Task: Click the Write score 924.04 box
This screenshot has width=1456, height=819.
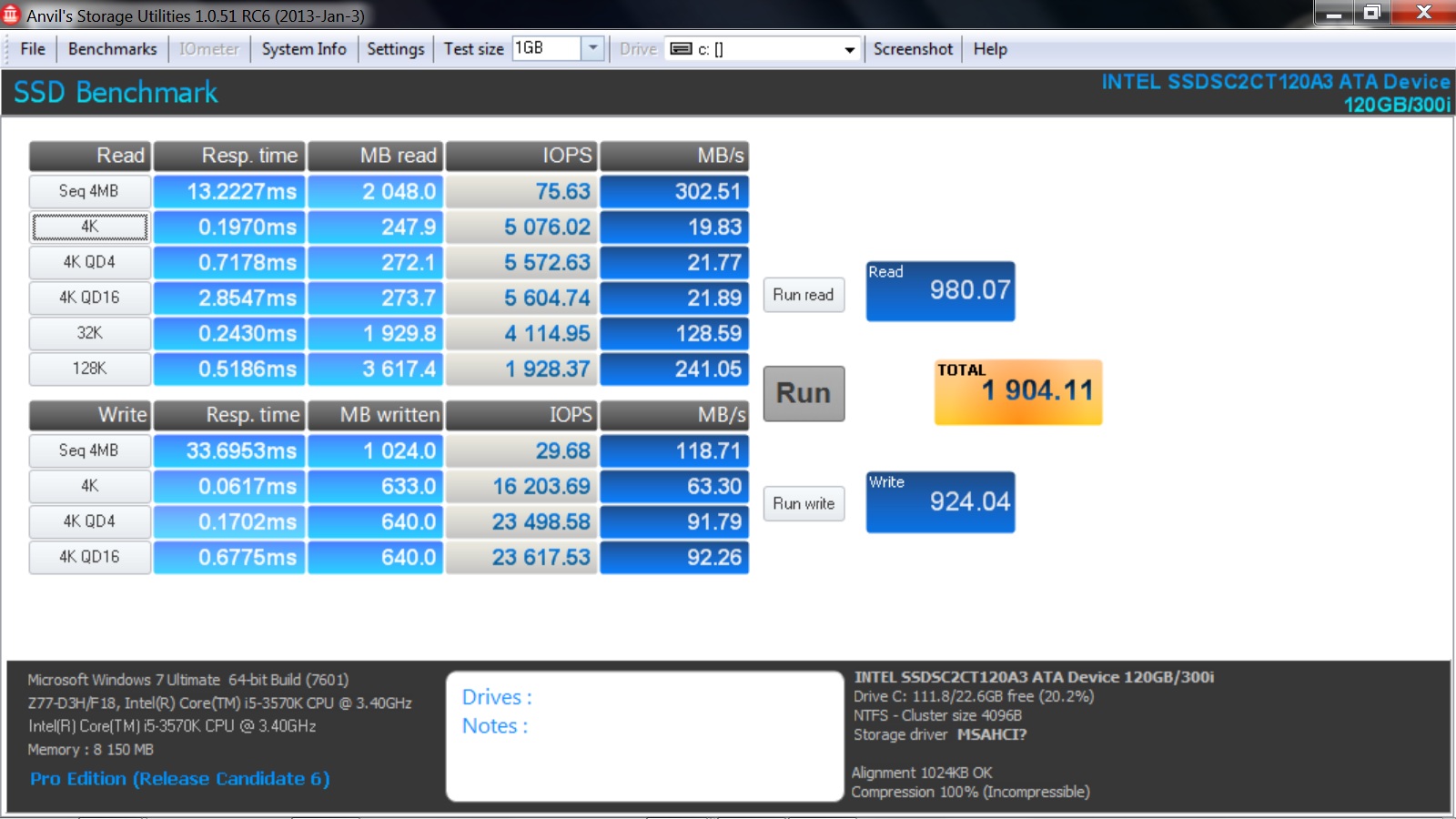Action: click(940, 501)
